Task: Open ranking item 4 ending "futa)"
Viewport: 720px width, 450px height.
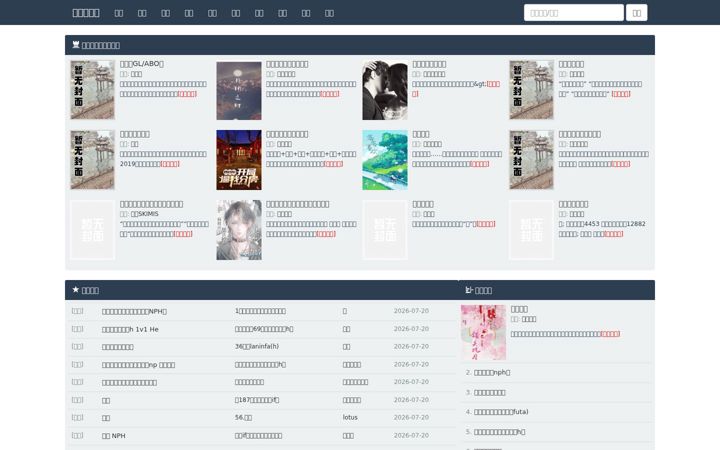Action: click(501, 412)
